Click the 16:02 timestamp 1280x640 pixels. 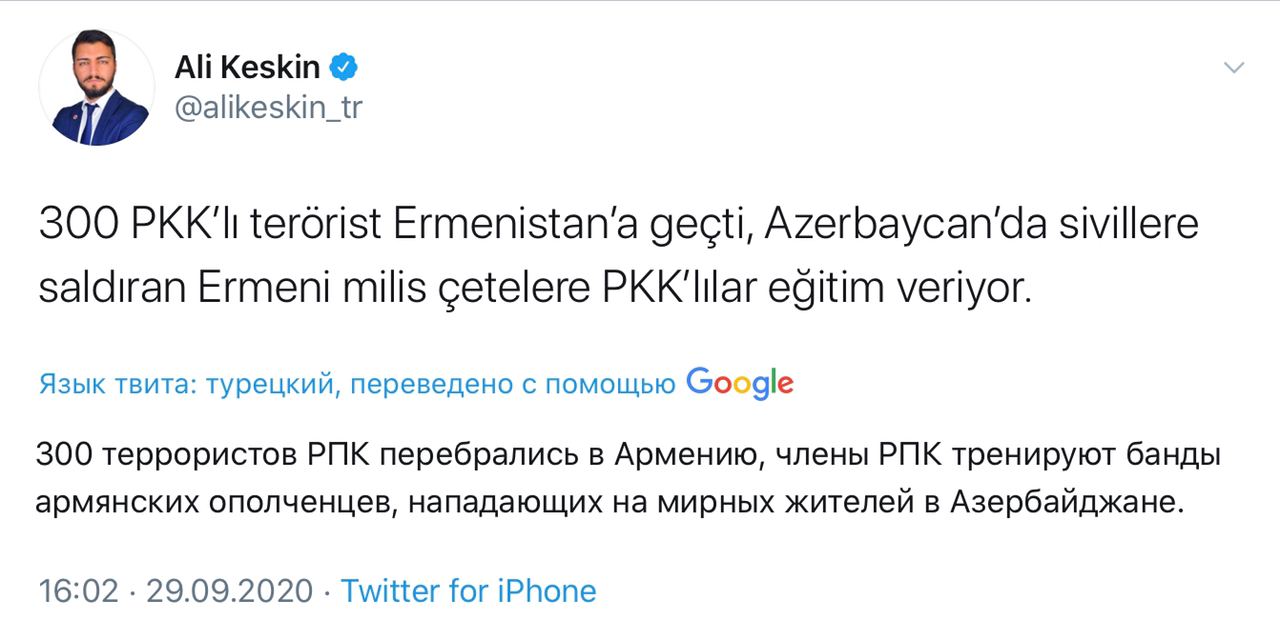78,591
